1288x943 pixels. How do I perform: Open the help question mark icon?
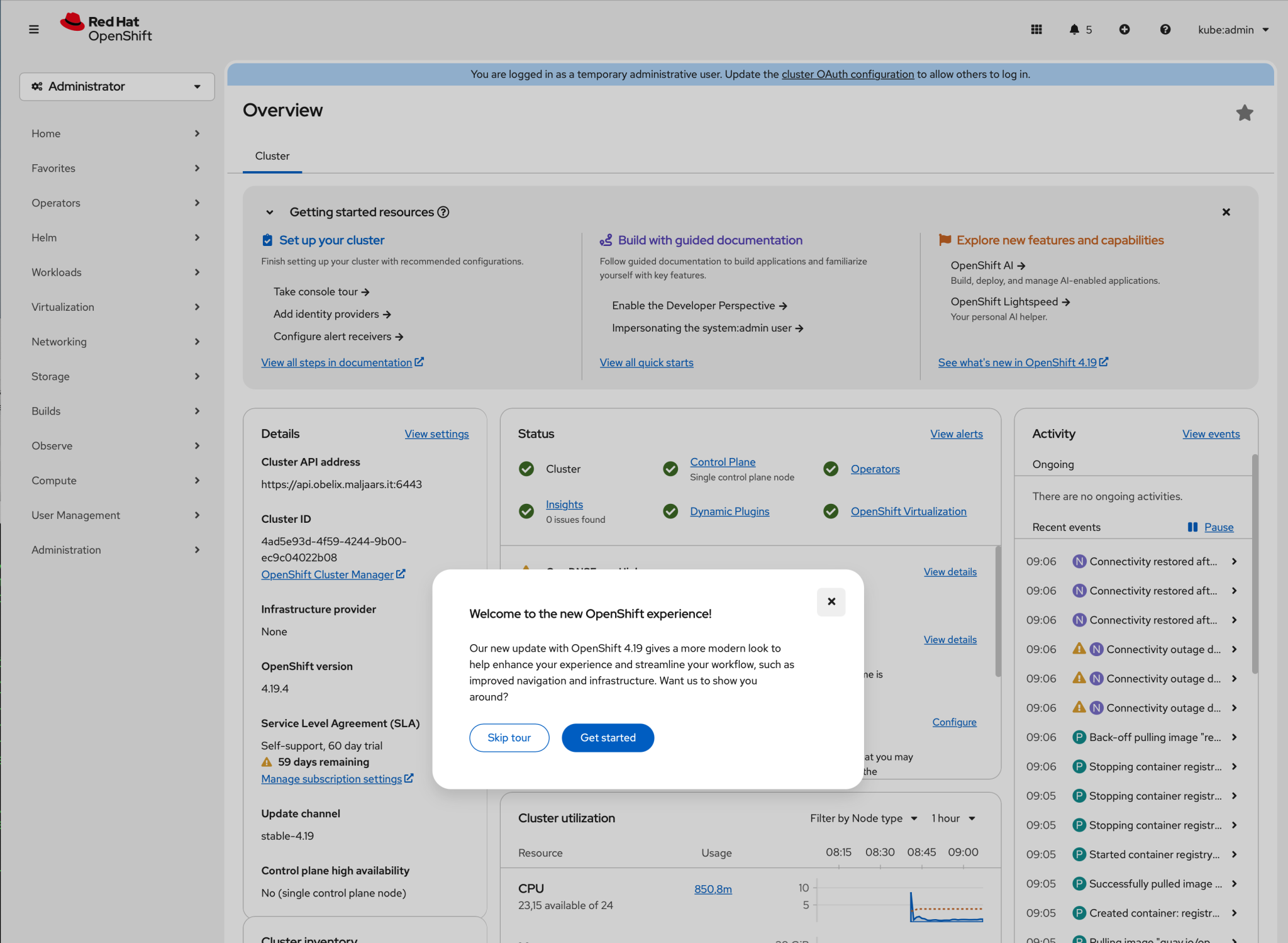(x=1165, y=30)
